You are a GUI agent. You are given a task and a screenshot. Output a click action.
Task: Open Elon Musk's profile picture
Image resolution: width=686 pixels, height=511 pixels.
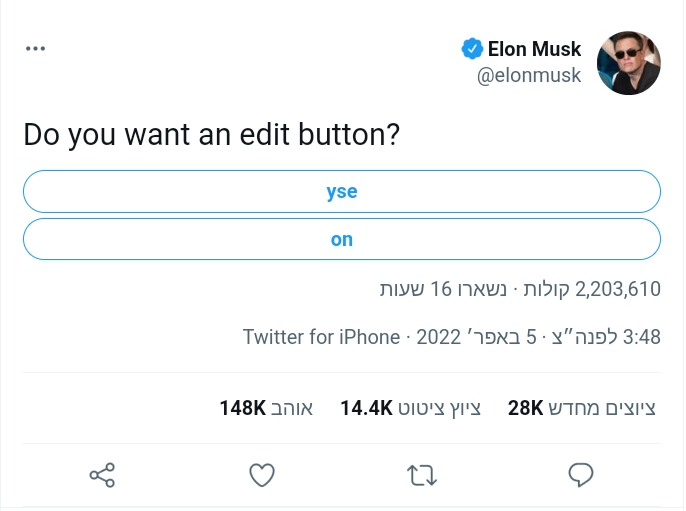[x=628, y=63]
